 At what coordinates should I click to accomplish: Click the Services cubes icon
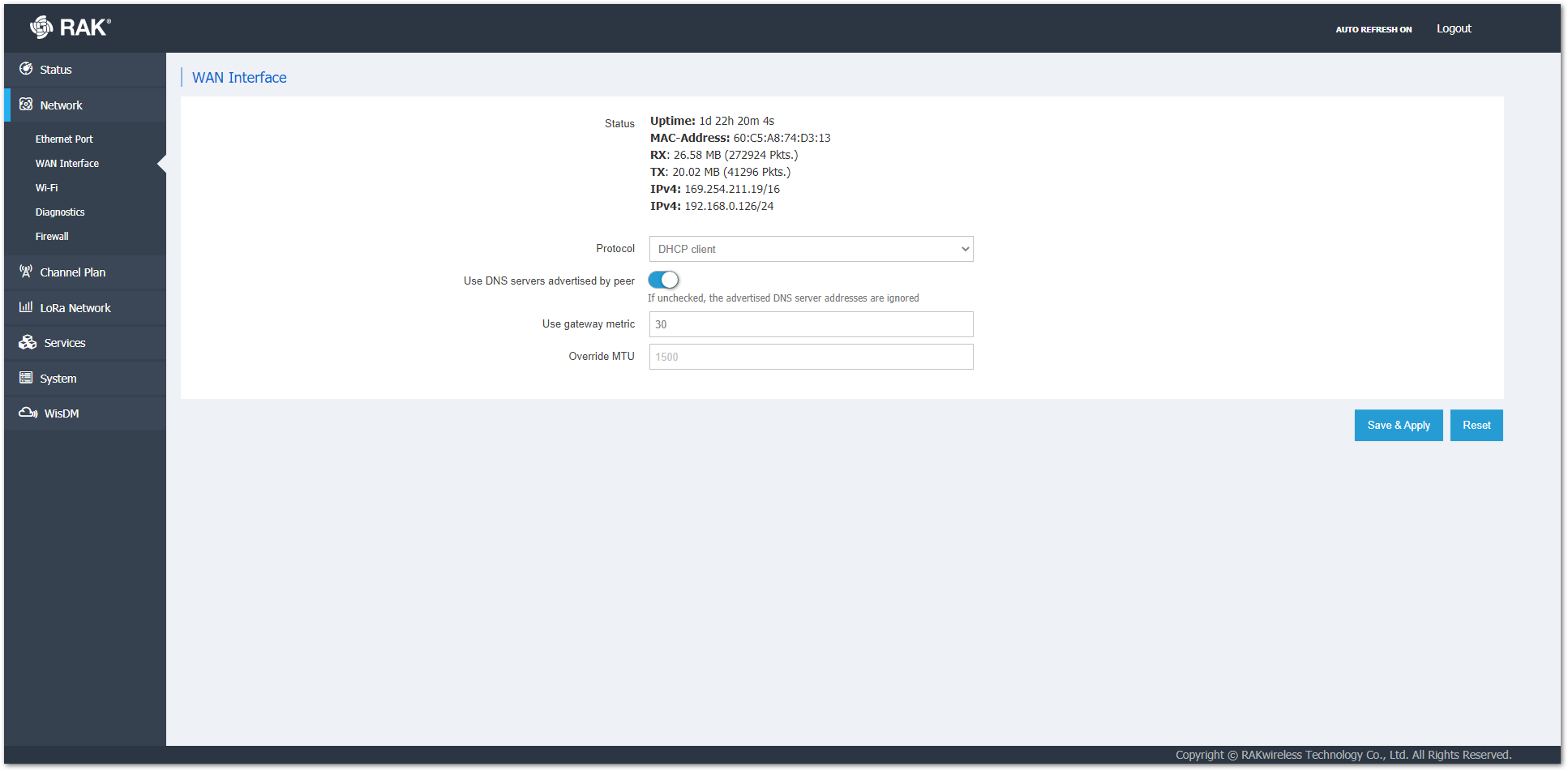(x=28, y=342)
